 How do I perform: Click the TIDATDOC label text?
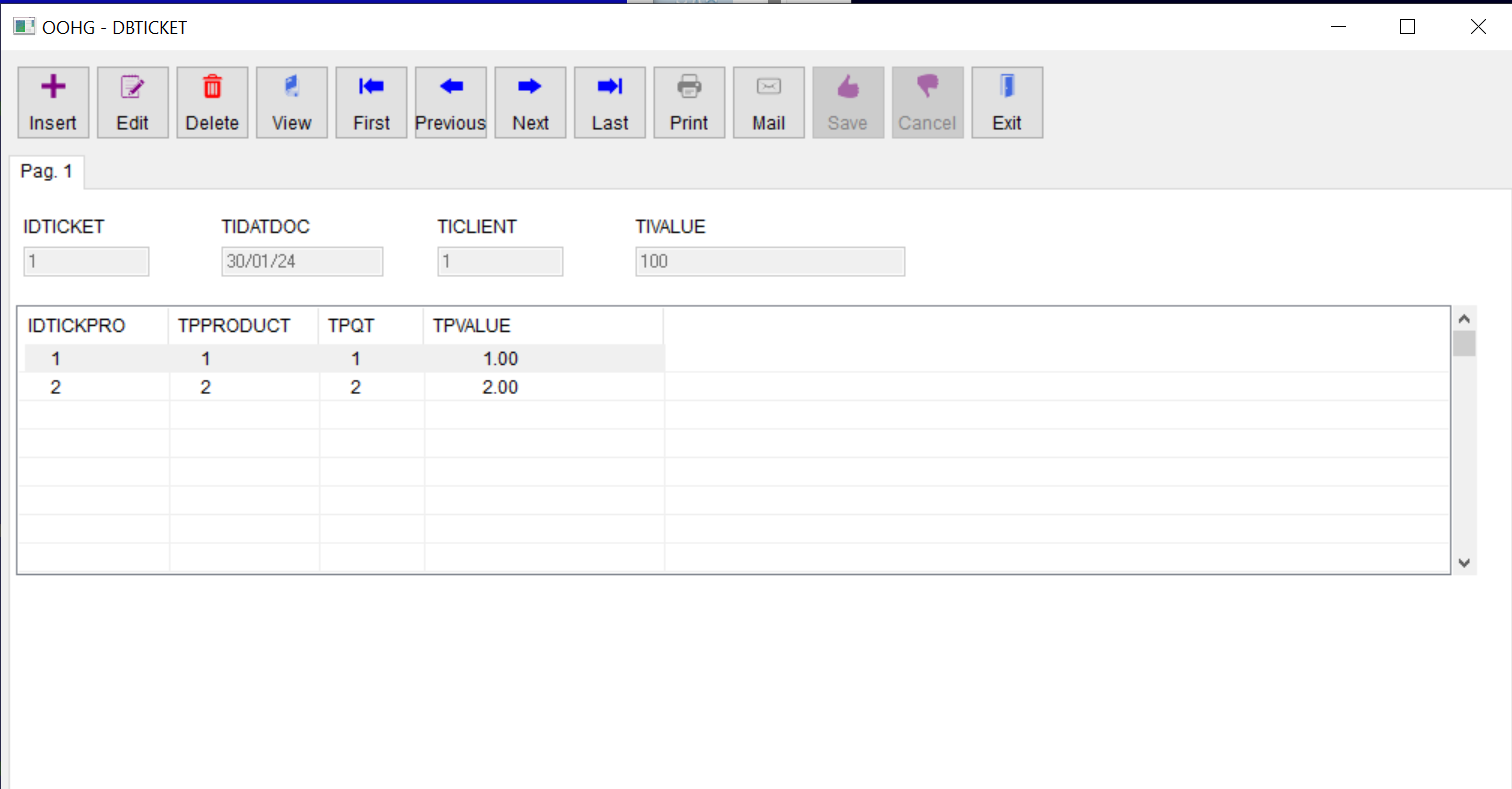pyautogui.click(x=265, y=227)
